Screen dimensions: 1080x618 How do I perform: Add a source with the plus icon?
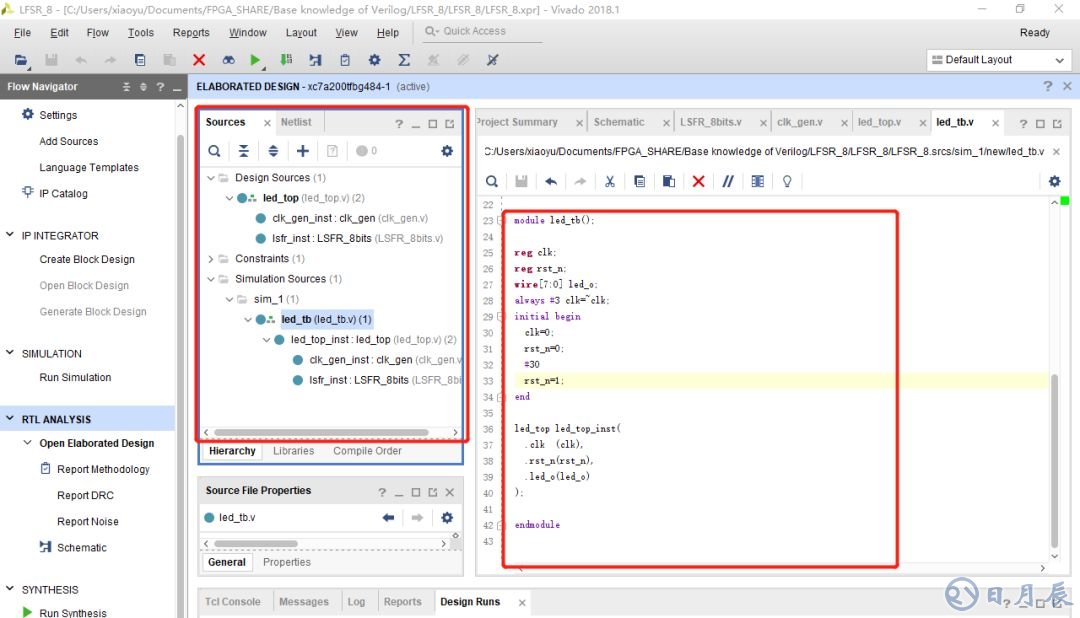302,151
